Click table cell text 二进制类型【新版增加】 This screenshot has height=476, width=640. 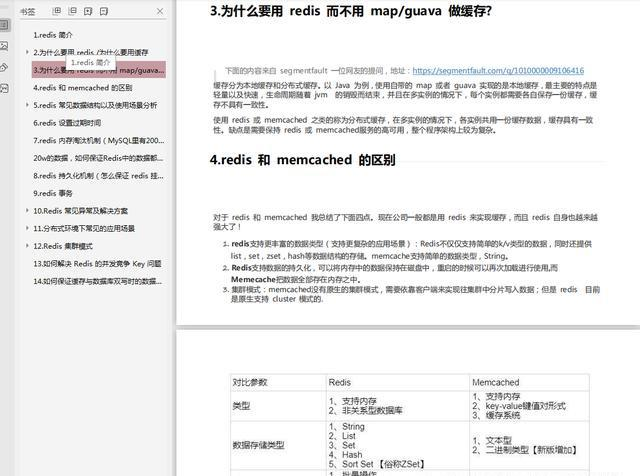click(x=531, y=450)
